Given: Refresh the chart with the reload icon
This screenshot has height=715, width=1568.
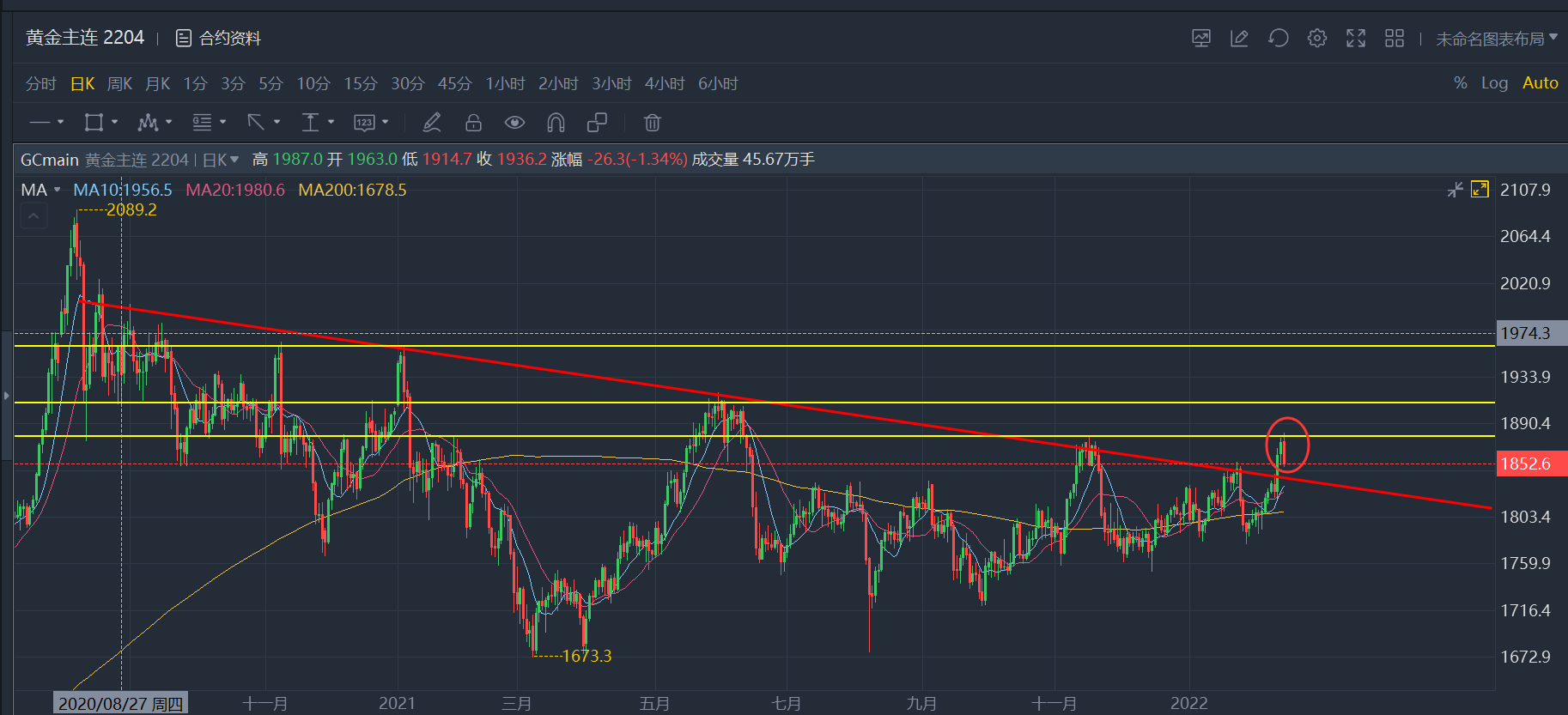Looking at the screenshot, I should tap(1279, 38).
